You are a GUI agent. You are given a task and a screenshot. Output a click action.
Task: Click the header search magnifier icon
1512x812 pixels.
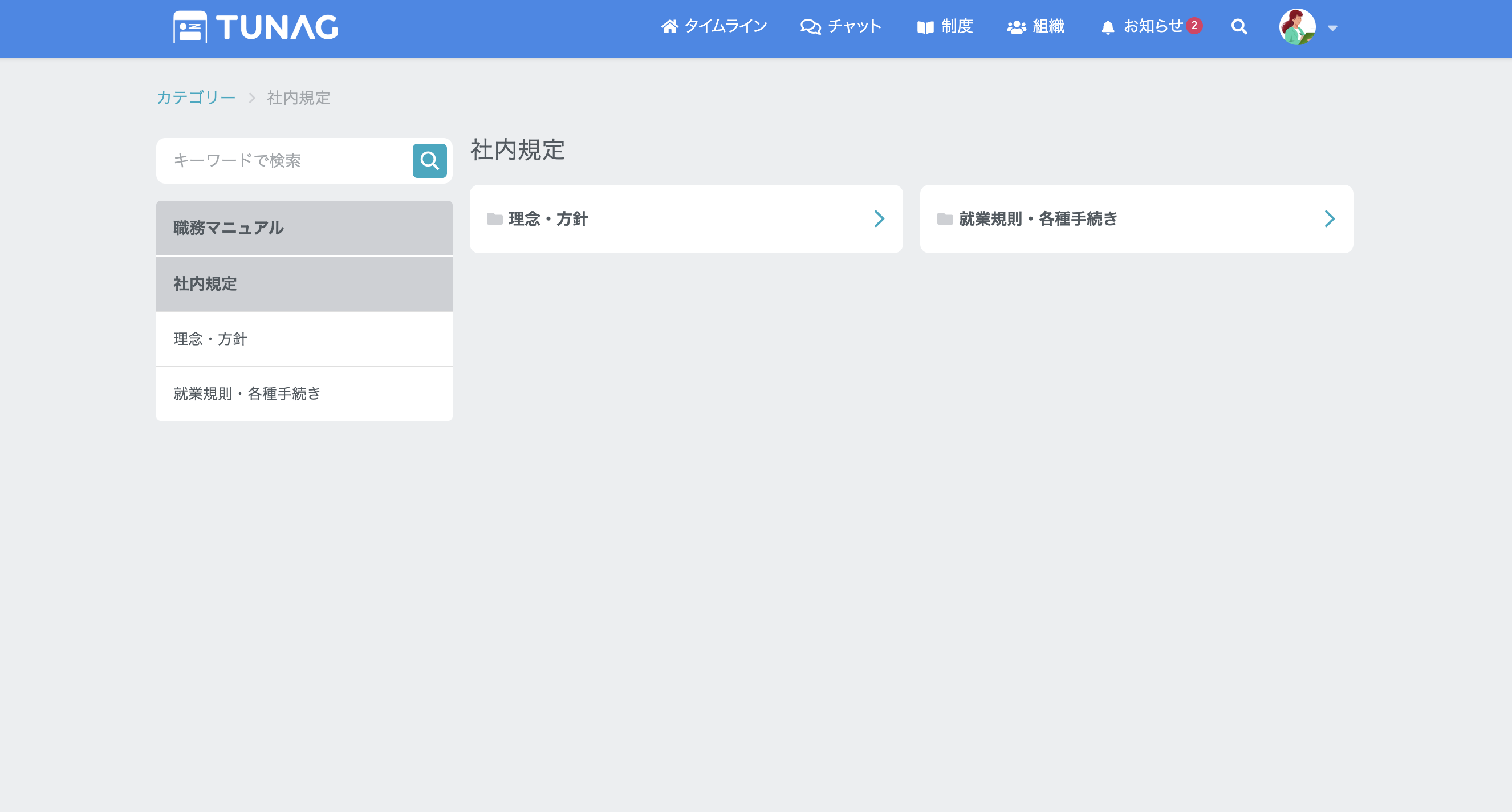pyautogui.click(x=1239, y=26)
